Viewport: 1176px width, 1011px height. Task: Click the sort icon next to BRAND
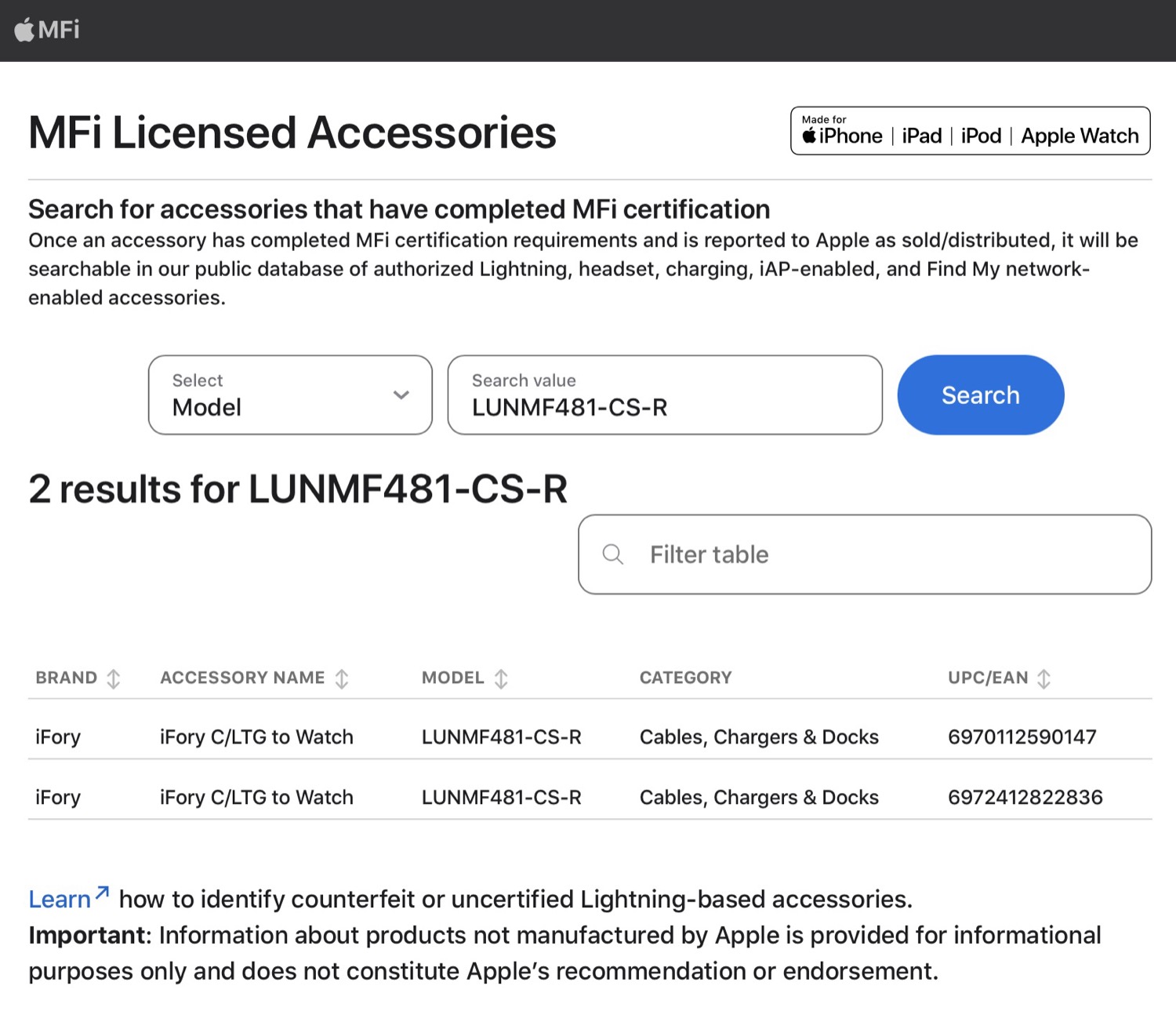pyautogui.click(x=114, y=678)
